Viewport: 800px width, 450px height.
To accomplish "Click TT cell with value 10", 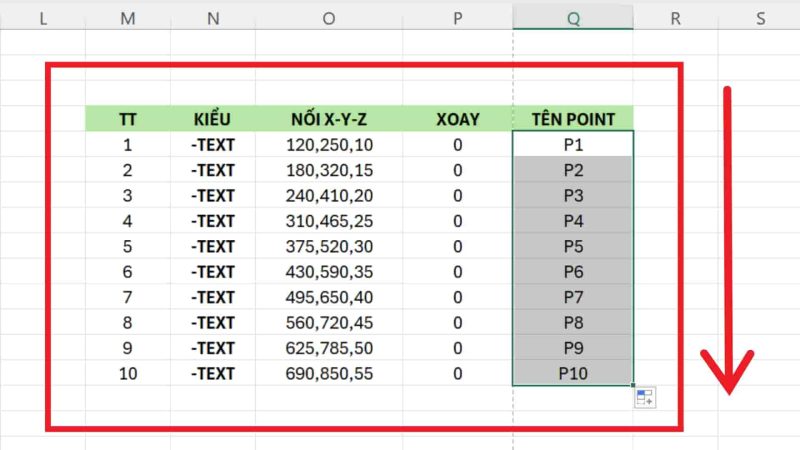I will click(128, 373).
